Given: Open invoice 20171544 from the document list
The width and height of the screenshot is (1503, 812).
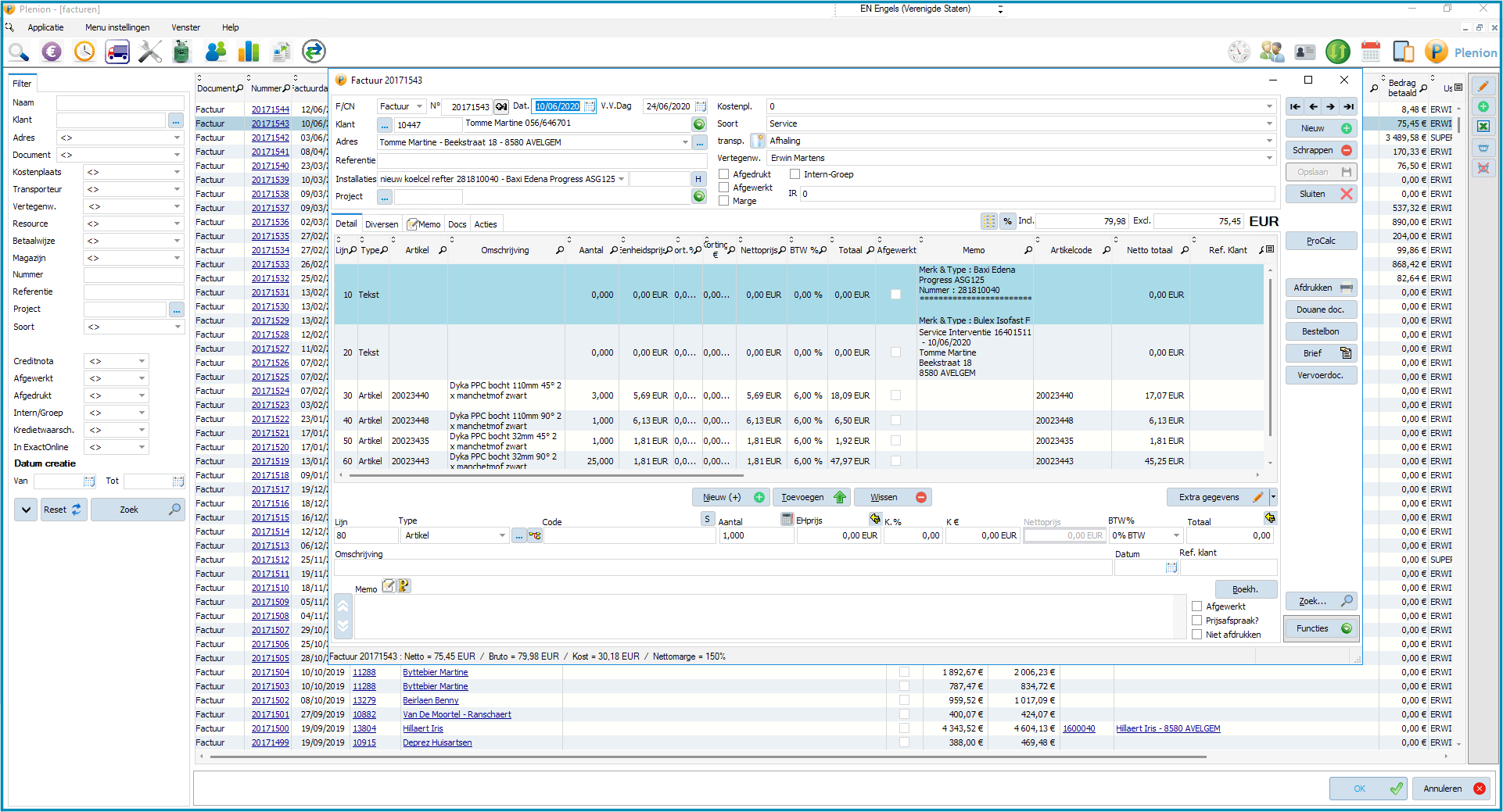Looking at the screenshot, I should click(270, 109).
